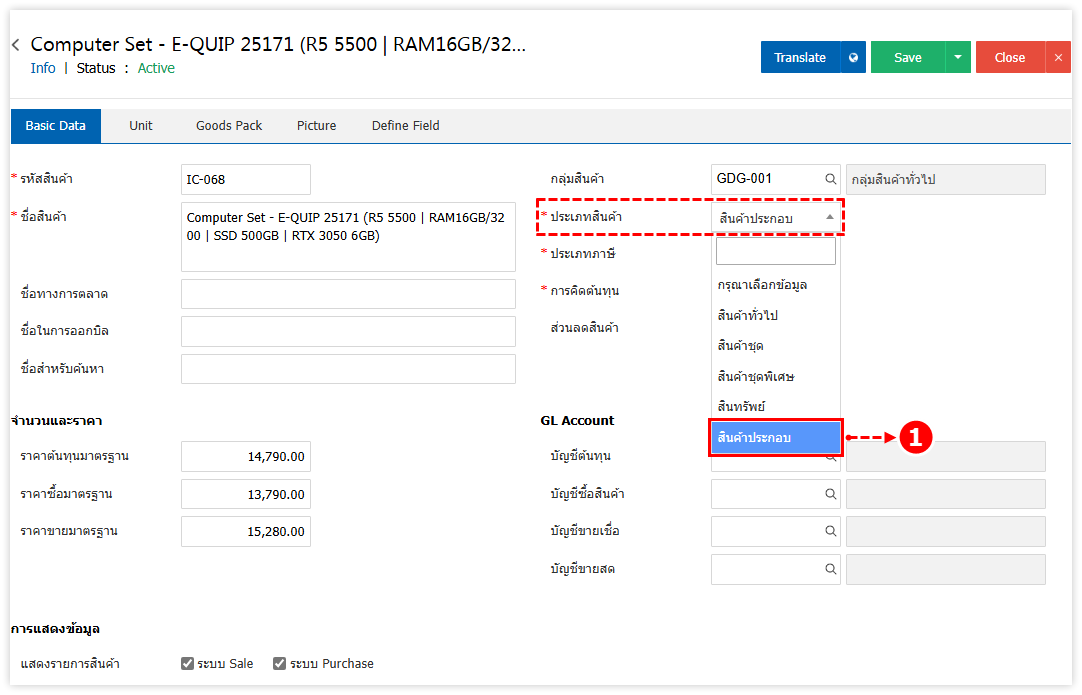This screenshot has width=1082, height=695.
Task: Choose สินค้าชุดพิเศษ in the dropdown list
Action: [756, 377]
